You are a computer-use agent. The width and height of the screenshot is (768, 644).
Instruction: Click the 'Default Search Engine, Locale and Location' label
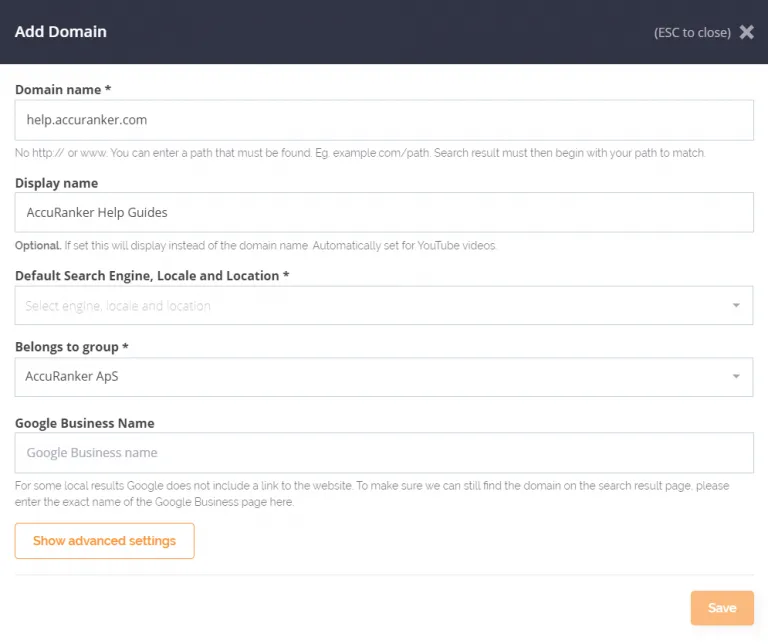(x=152, y=276)
